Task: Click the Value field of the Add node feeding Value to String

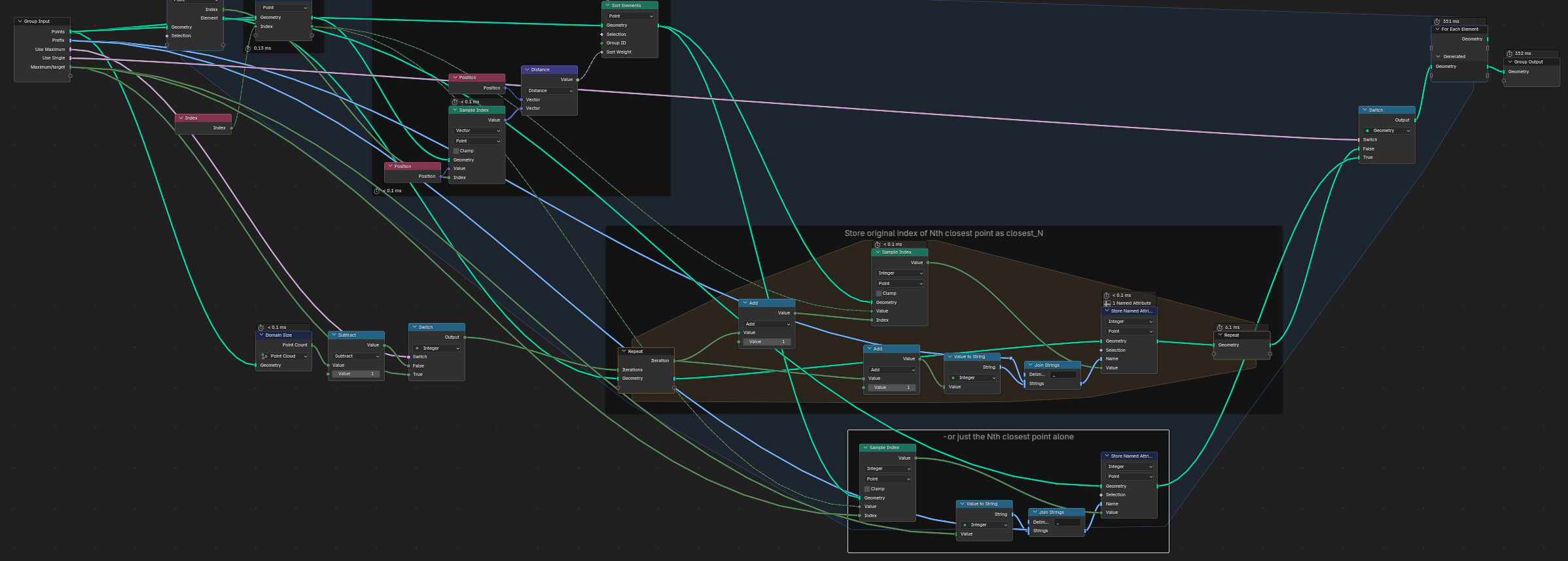Action: (891, 388)
